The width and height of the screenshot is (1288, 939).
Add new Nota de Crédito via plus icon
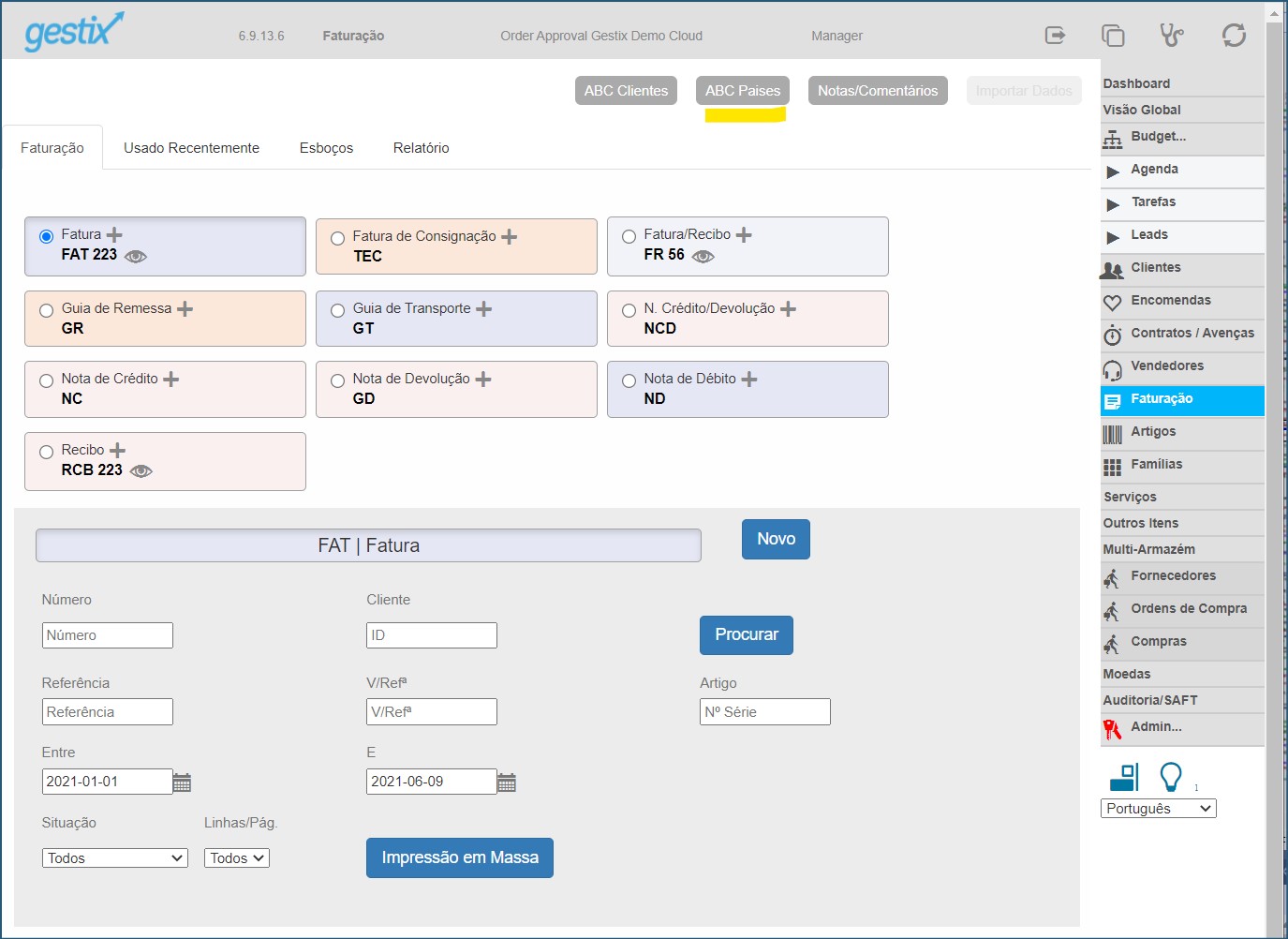click(x=170, y=379)
